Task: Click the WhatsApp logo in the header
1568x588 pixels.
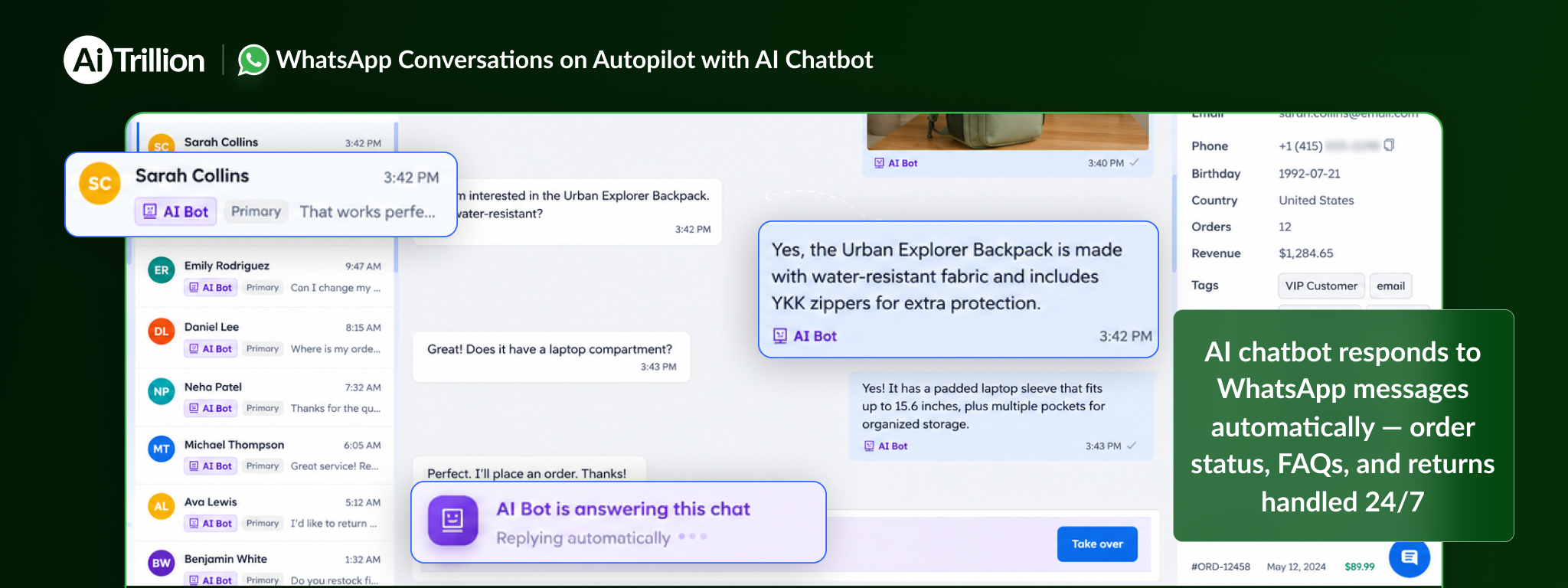Action: point(253,60)
